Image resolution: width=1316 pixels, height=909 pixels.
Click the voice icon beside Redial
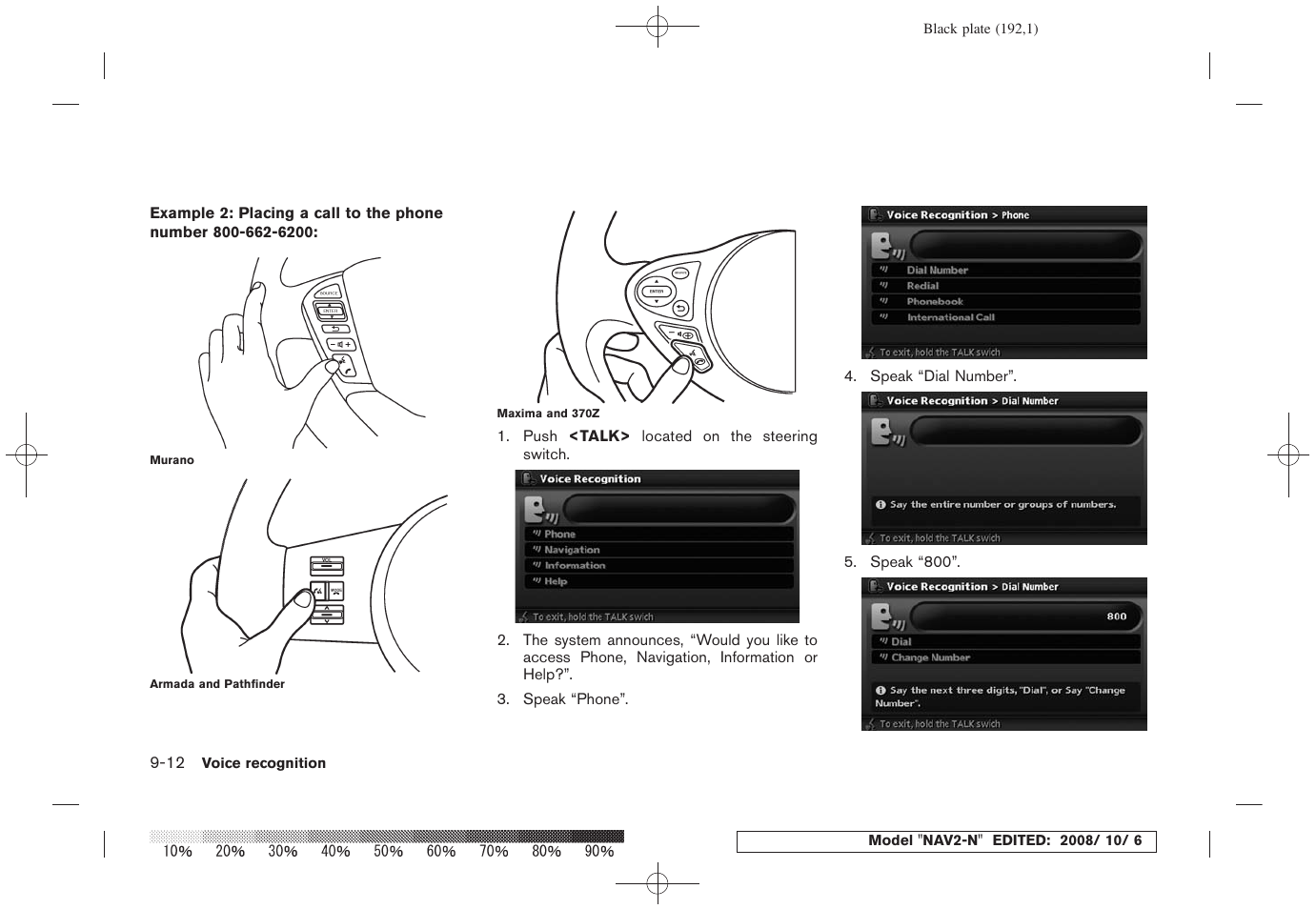(883, 285)
